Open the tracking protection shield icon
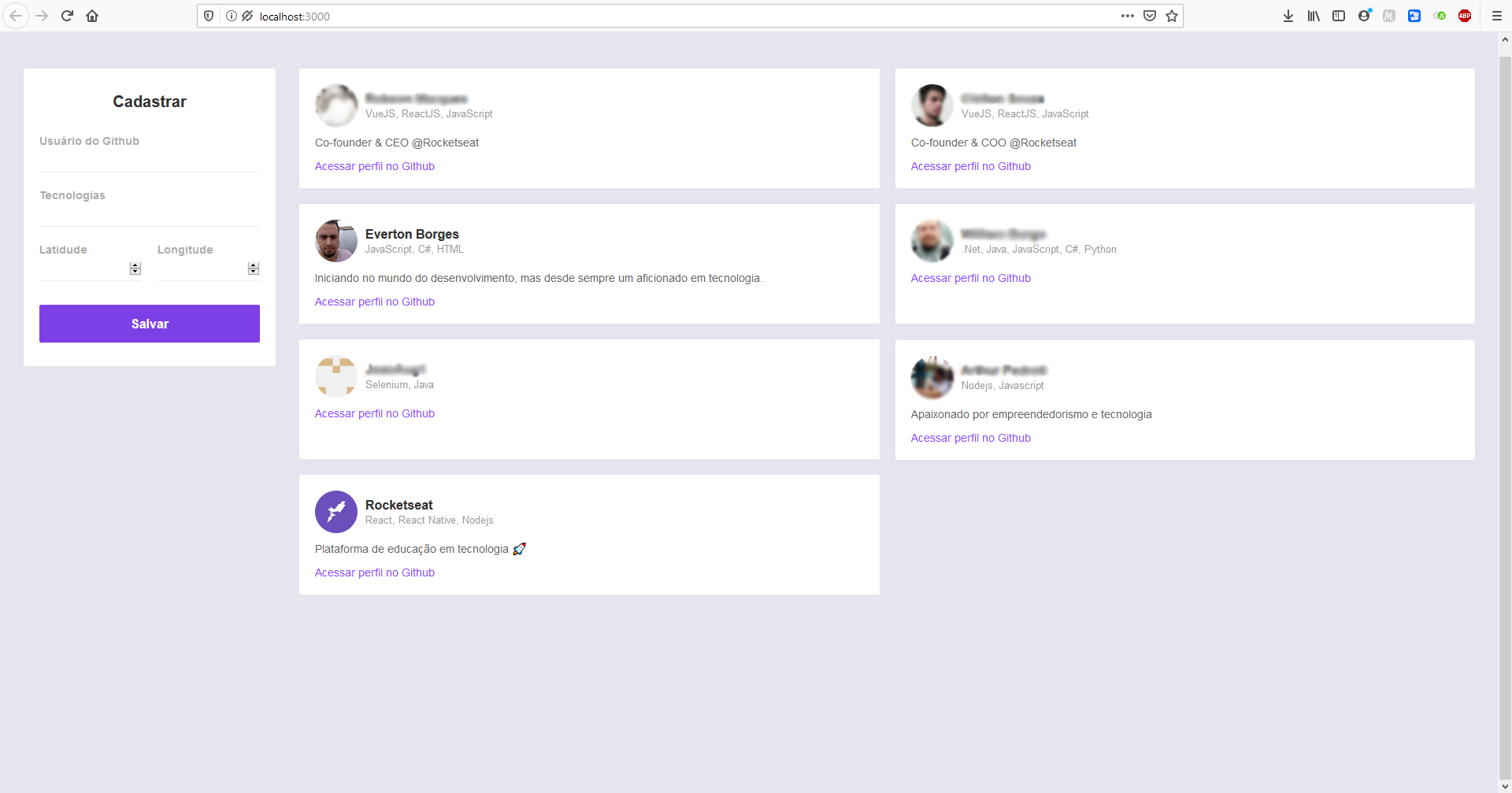Image resolution: width=1512 pixels, height=793 pixels. [209, 16]
